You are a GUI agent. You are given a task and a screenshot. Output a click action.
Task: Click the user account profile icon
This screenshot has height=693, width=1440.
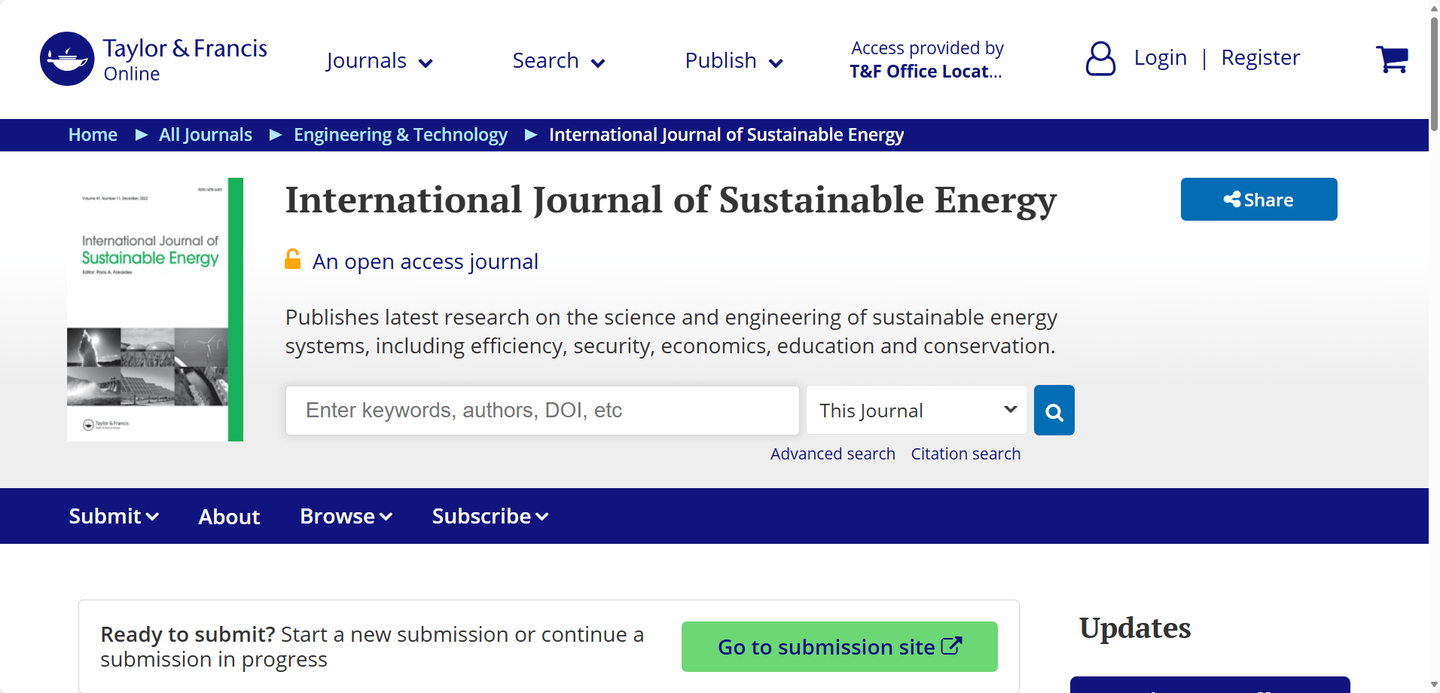click(1100, 59)
